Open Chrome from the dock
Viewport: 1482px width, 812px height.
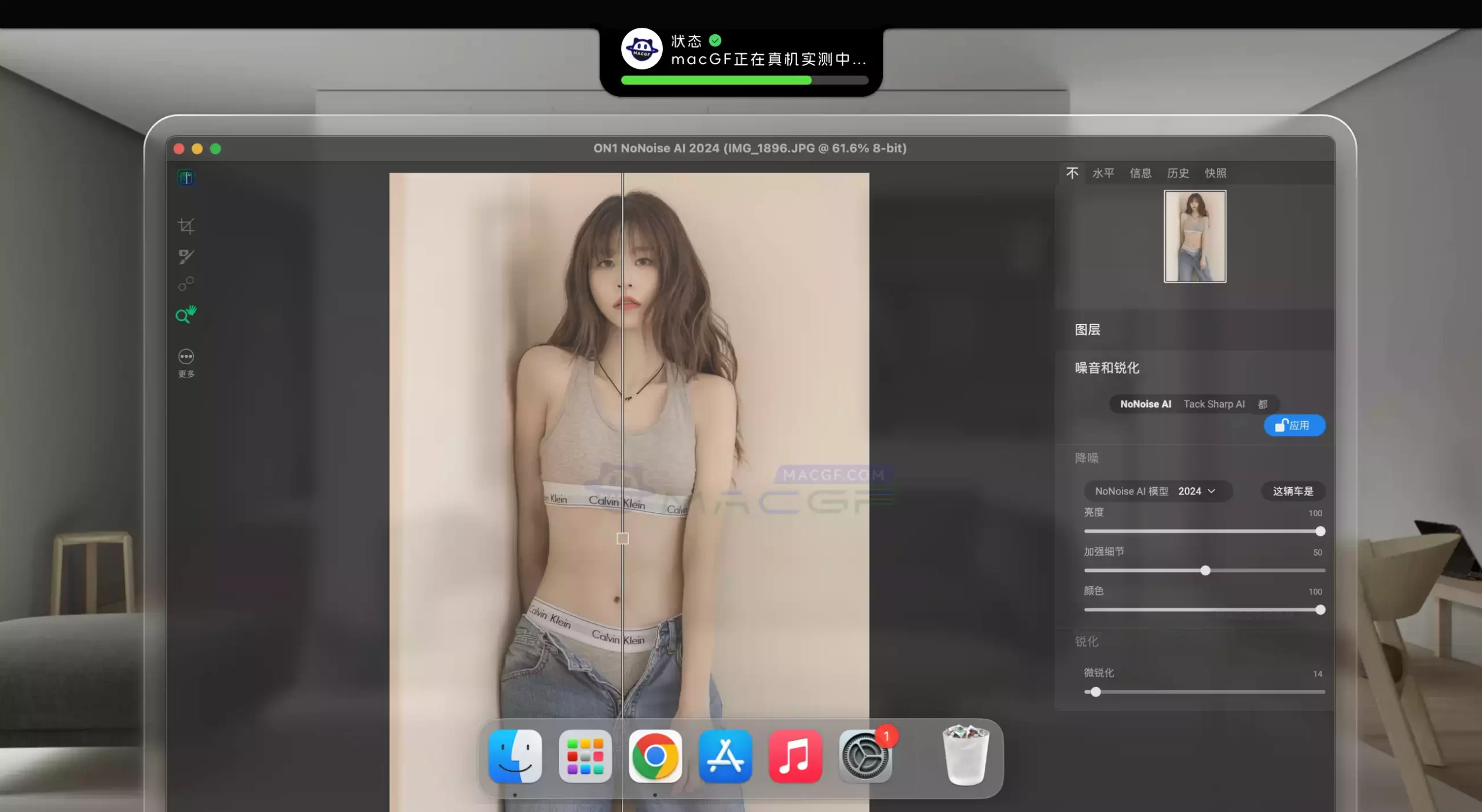click(x=655, y=756)
